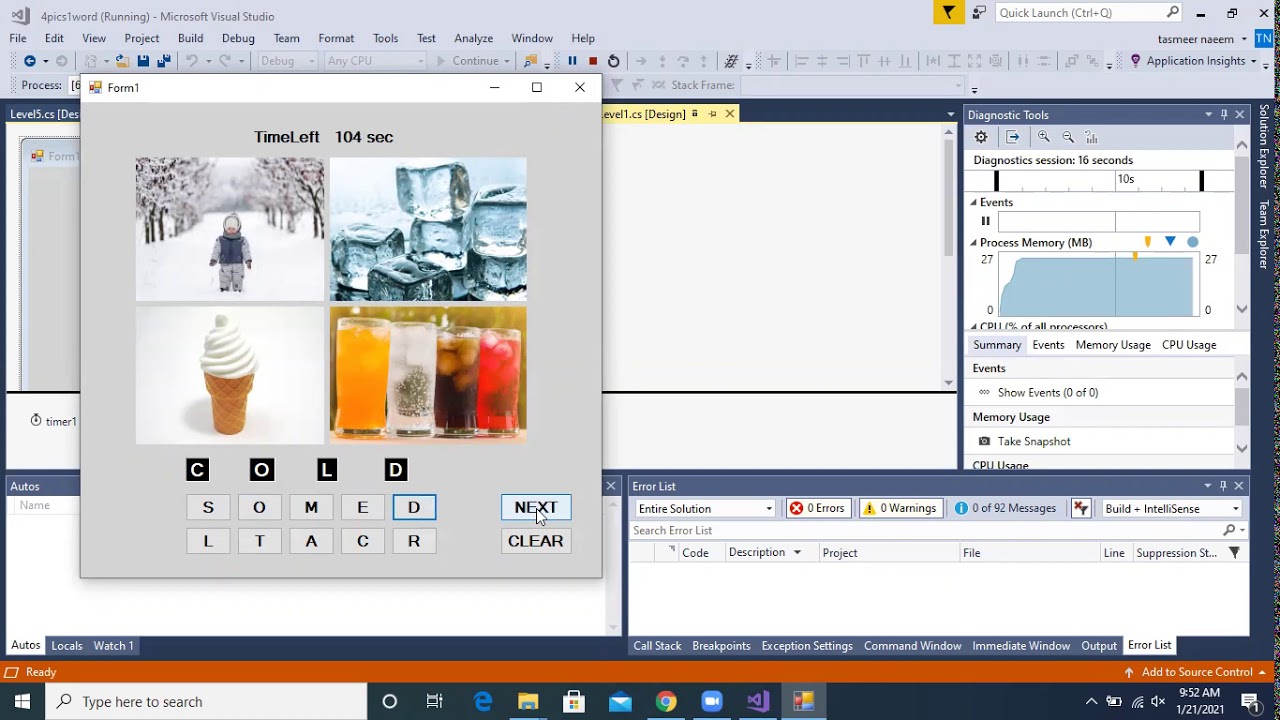Click the Navigate Backward arrow in toolbar
The width and height of the screenshot is (1280, 720).
click(29, 61)
